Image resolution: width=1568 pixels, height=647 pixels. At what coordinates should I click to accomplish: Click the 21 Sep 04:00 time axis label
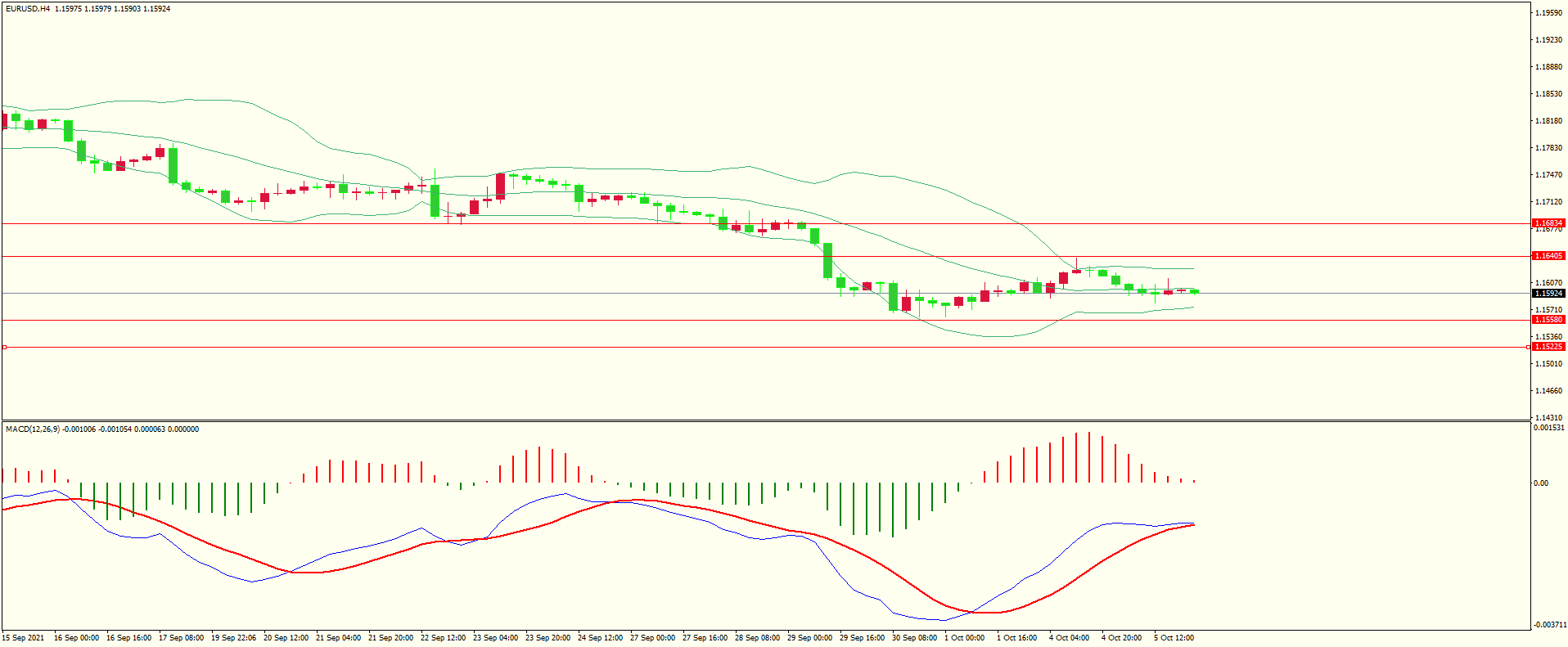click(x=338, y=638)
